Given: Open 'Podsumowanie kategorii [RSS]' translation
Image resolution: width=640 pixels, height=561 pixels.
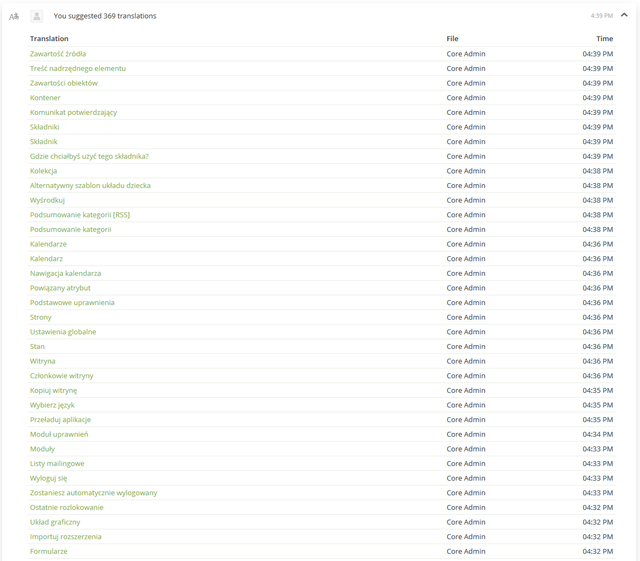Looking at the screenshot, I should pyautogui.click(x=80, y=215).
